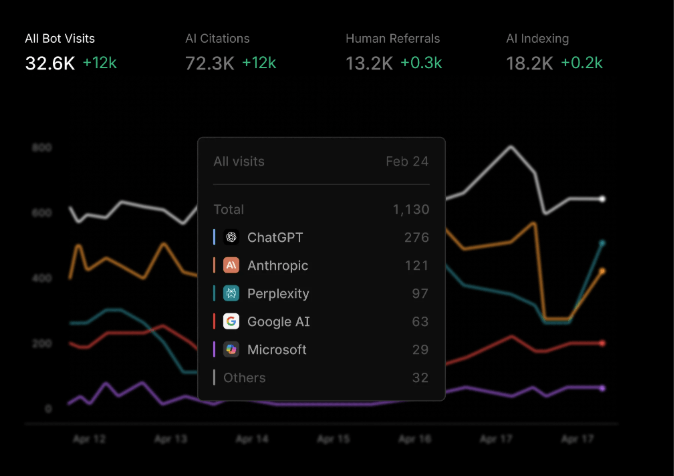Click the purple line end point marker
674x476 pixels.
click(x=602, y=388)
